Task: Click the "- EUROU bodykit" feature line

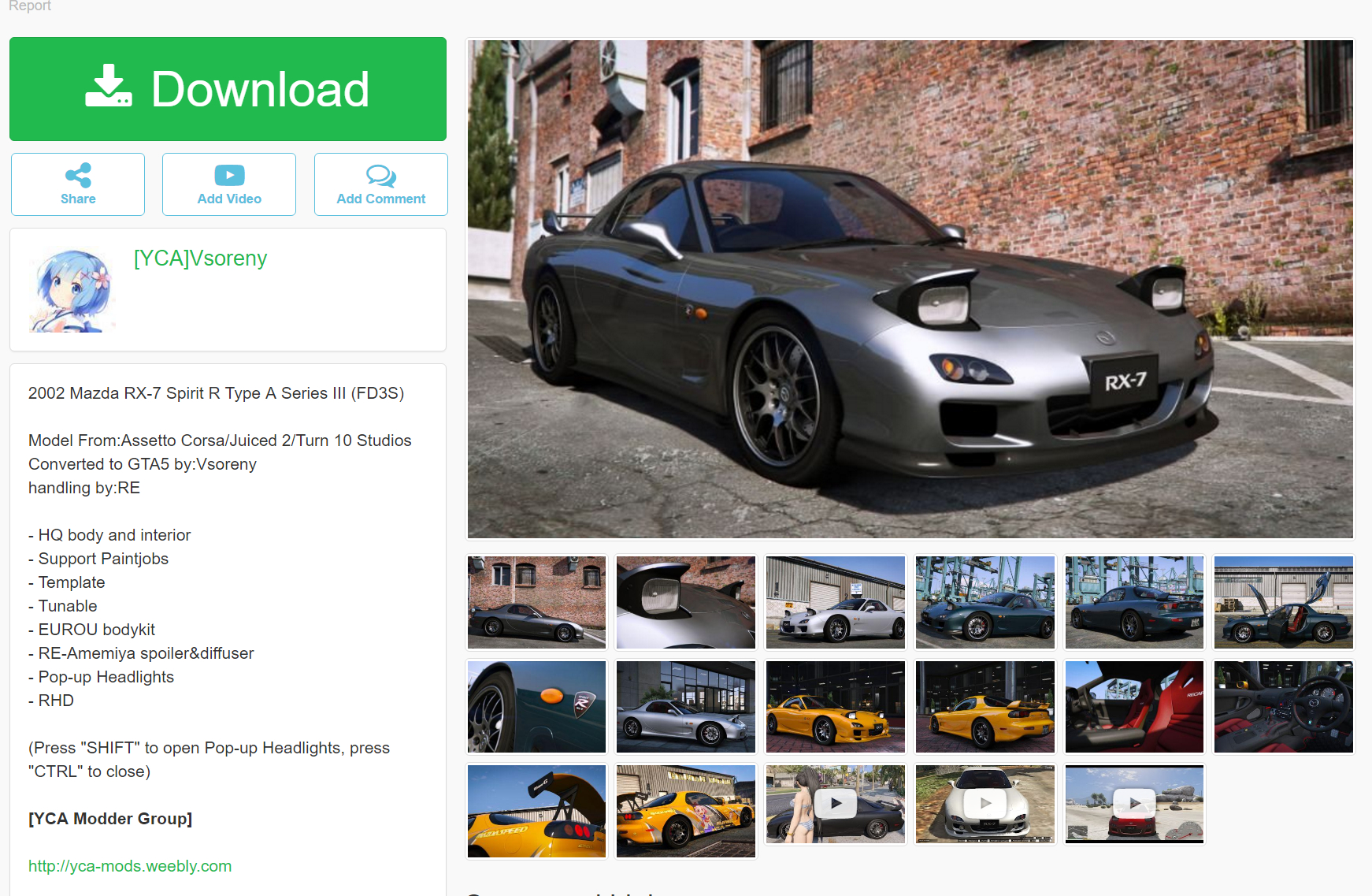Action: pyautogui.click(x=91, y=630)
